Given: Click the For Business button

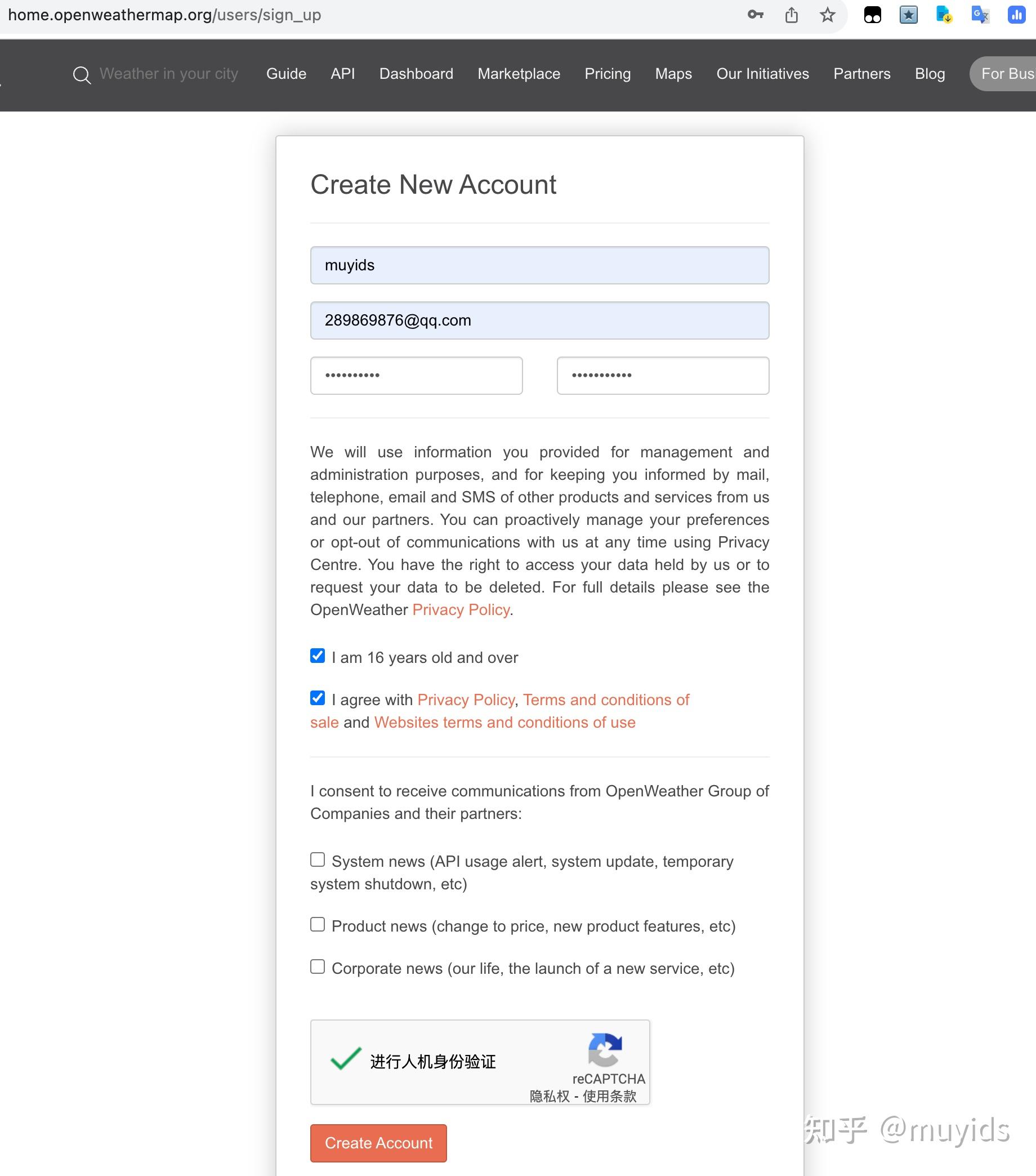Looking at the screenshot, I should pos(1003,74).
